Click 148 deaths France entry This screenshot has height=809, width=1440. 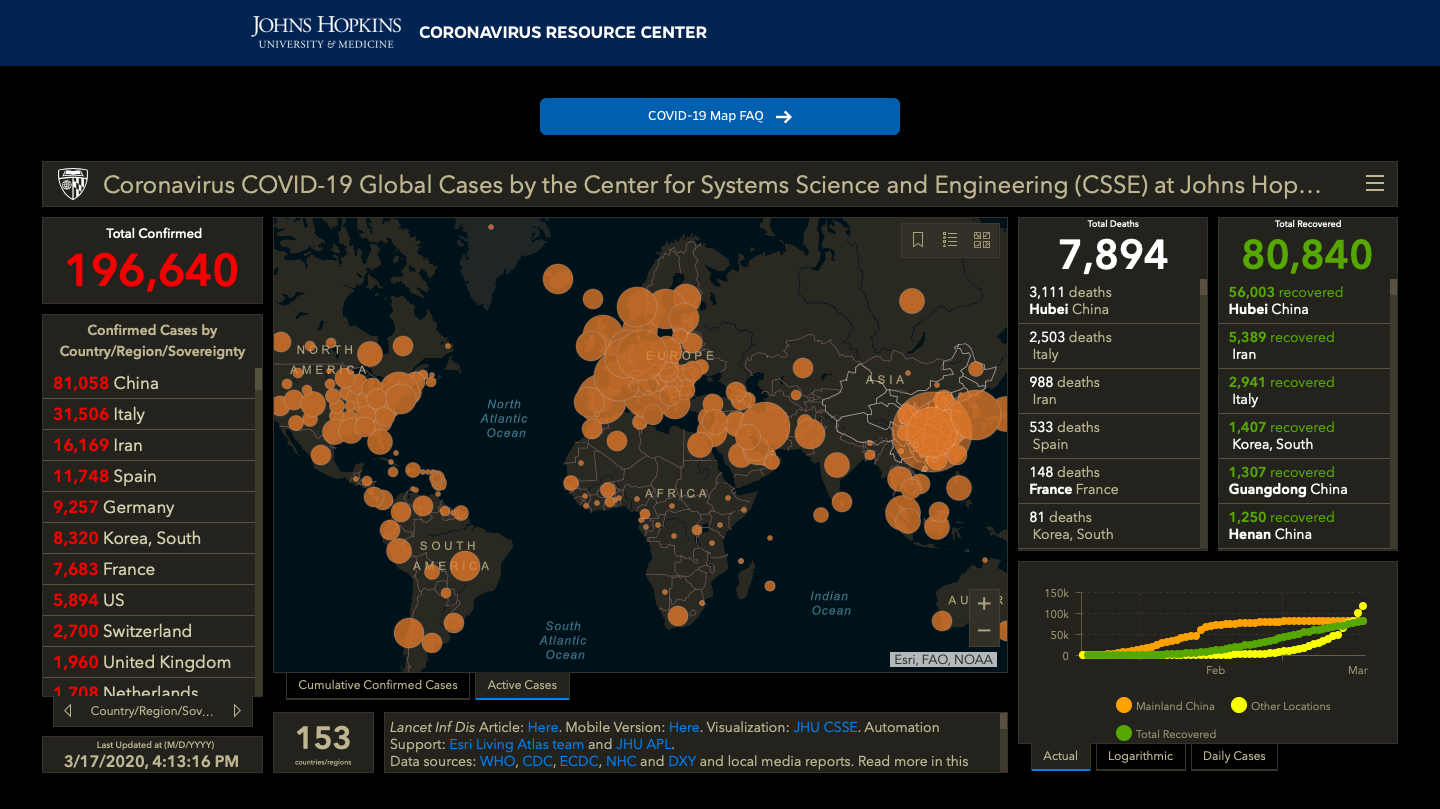[x=1109, y=481]
